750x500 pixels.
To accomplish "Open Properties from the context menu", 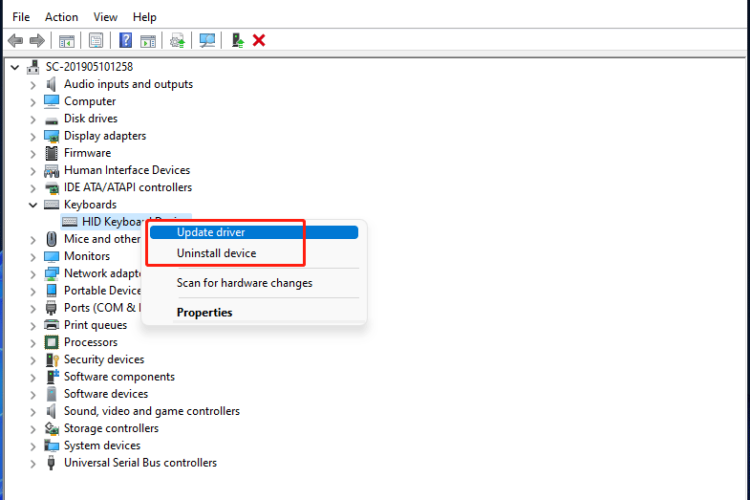I will [204, 313].
